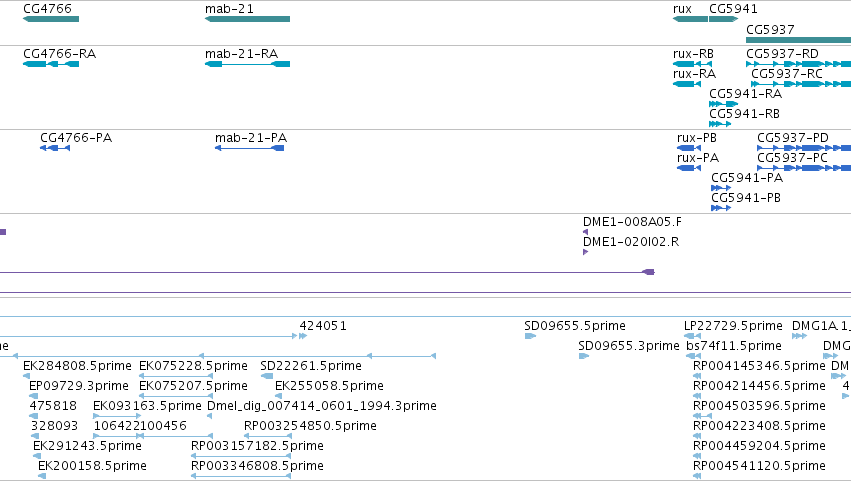Select the mab-21-RA transcript label
Viewport: 851px width, 481px height.
(x=242, y=54)
